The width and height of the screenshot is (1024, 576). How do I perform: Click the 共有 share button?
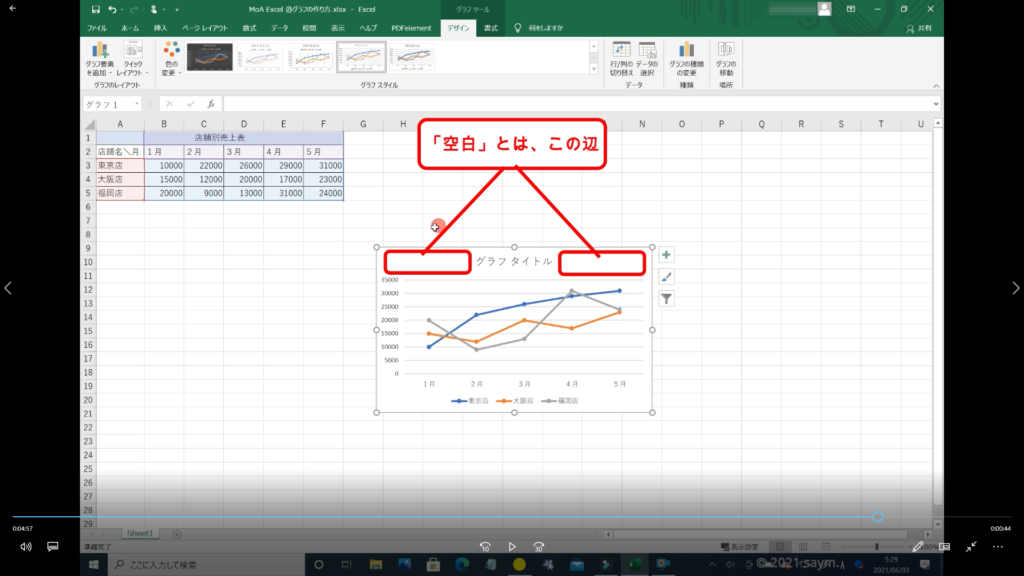(x=922, y=28)
